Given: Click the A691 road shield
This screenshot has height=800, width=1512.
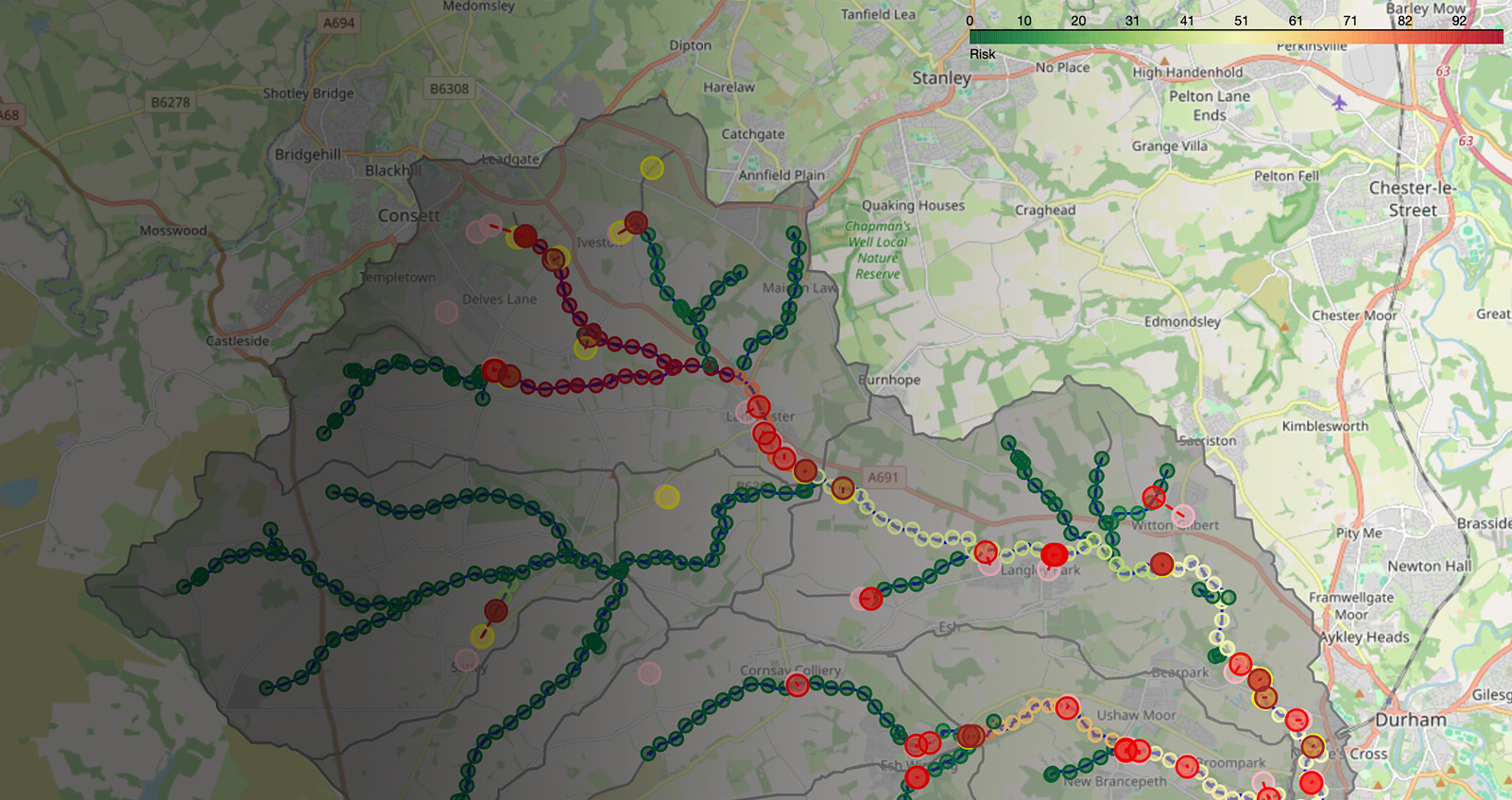Looking at the screenshot, I should (x=883, y=477).
